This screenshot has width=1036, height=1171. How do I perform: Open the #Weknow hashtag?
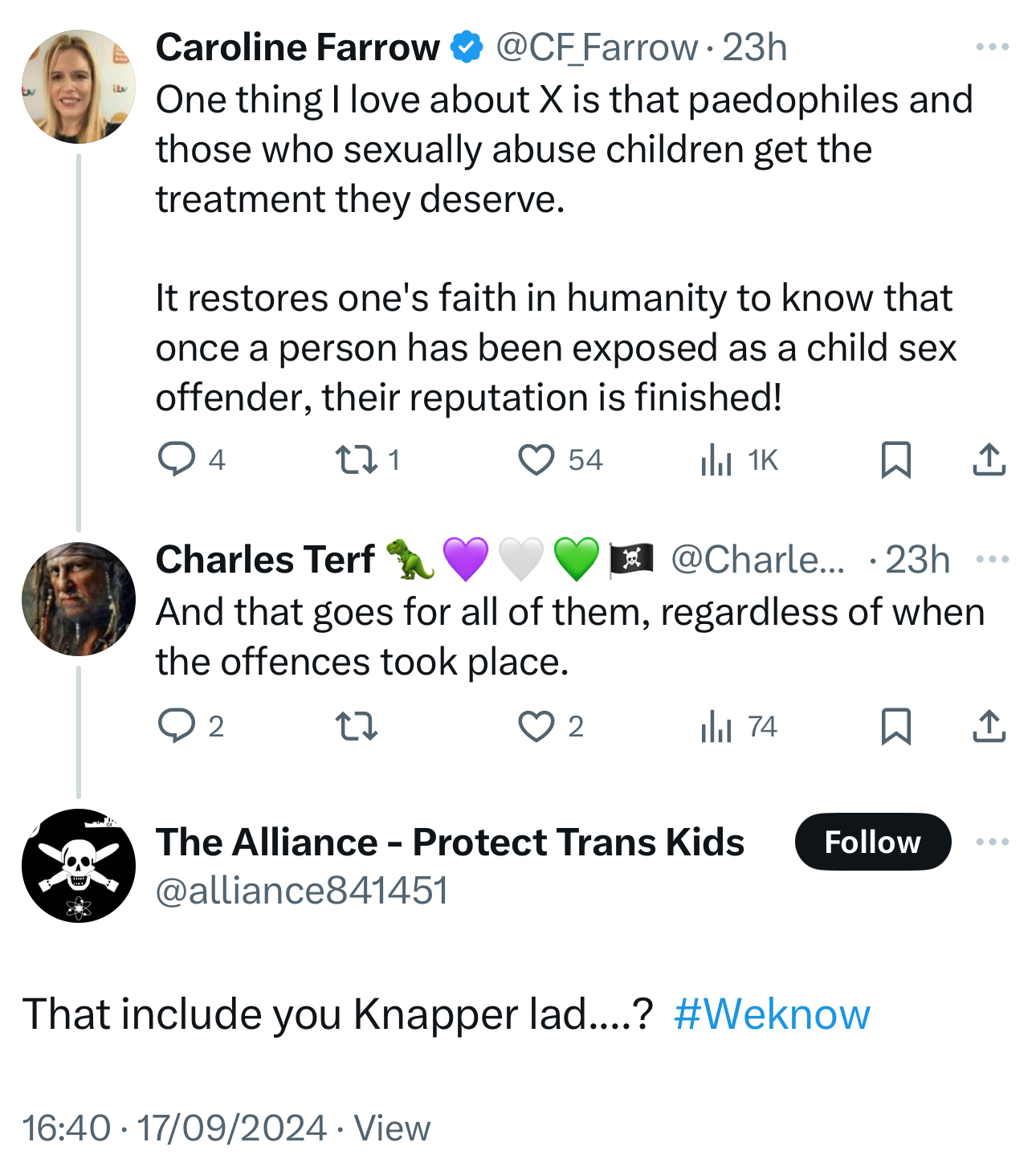pyautogui.click(x=771, y=1014)
